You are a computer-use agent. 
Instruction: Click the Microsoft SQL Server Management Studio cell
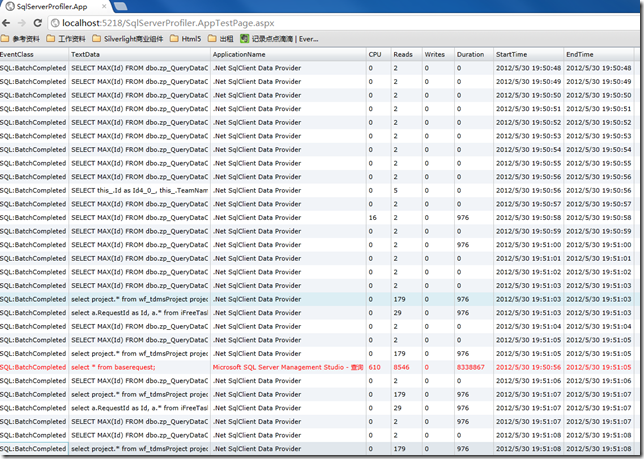coord(288,367)
